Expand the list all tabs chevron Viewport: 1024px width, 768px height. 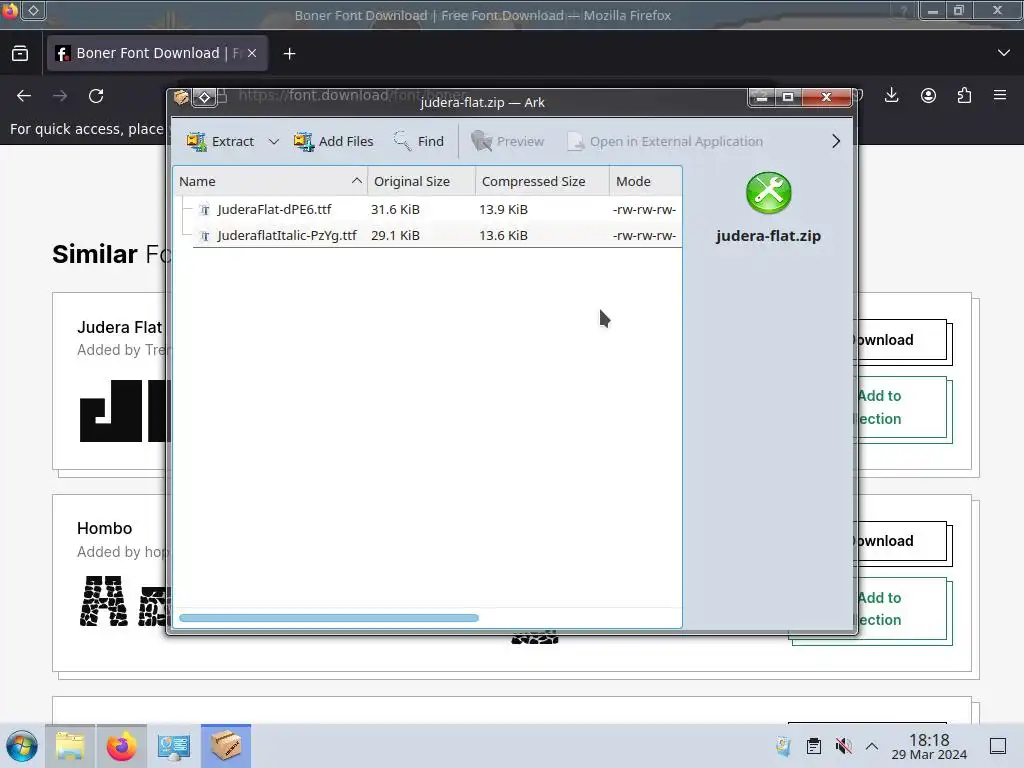pyautogui.click(x=1004, y=53)
